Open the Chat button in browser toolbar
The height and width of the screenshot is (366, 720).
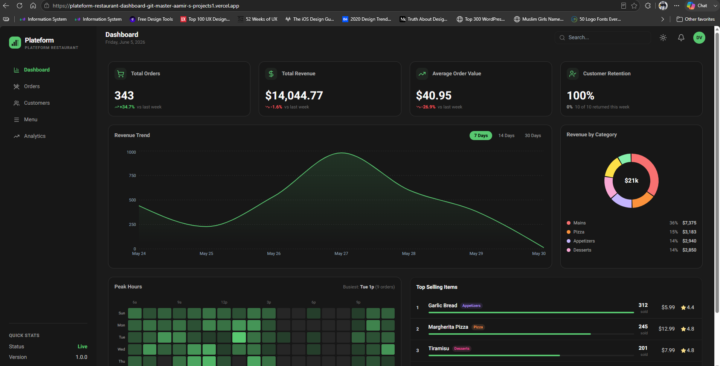[x=698, y=6]
